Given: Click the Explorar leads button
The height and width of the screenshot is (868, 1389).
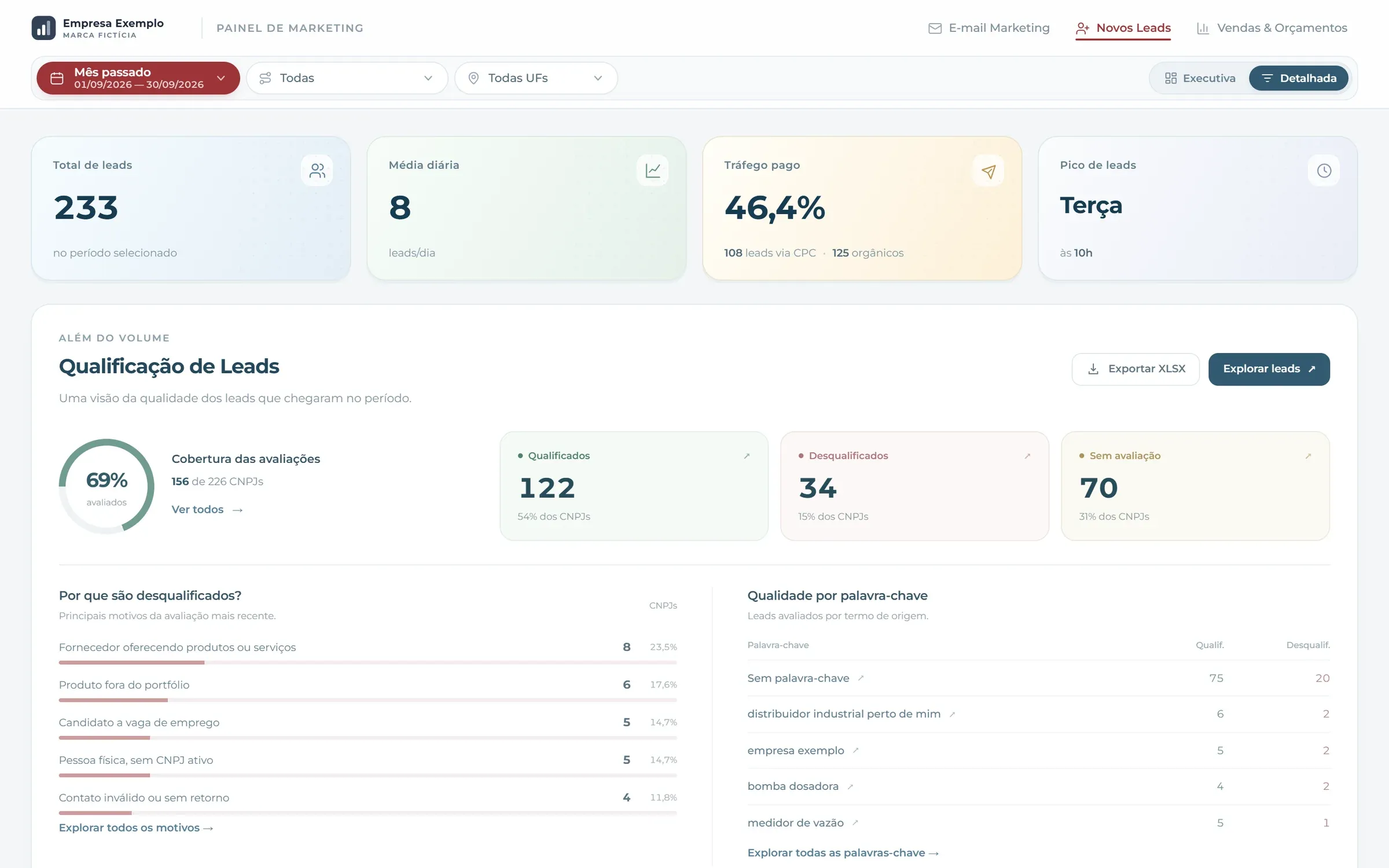Looking at the screenshot, I should [x=1269, y=369].
